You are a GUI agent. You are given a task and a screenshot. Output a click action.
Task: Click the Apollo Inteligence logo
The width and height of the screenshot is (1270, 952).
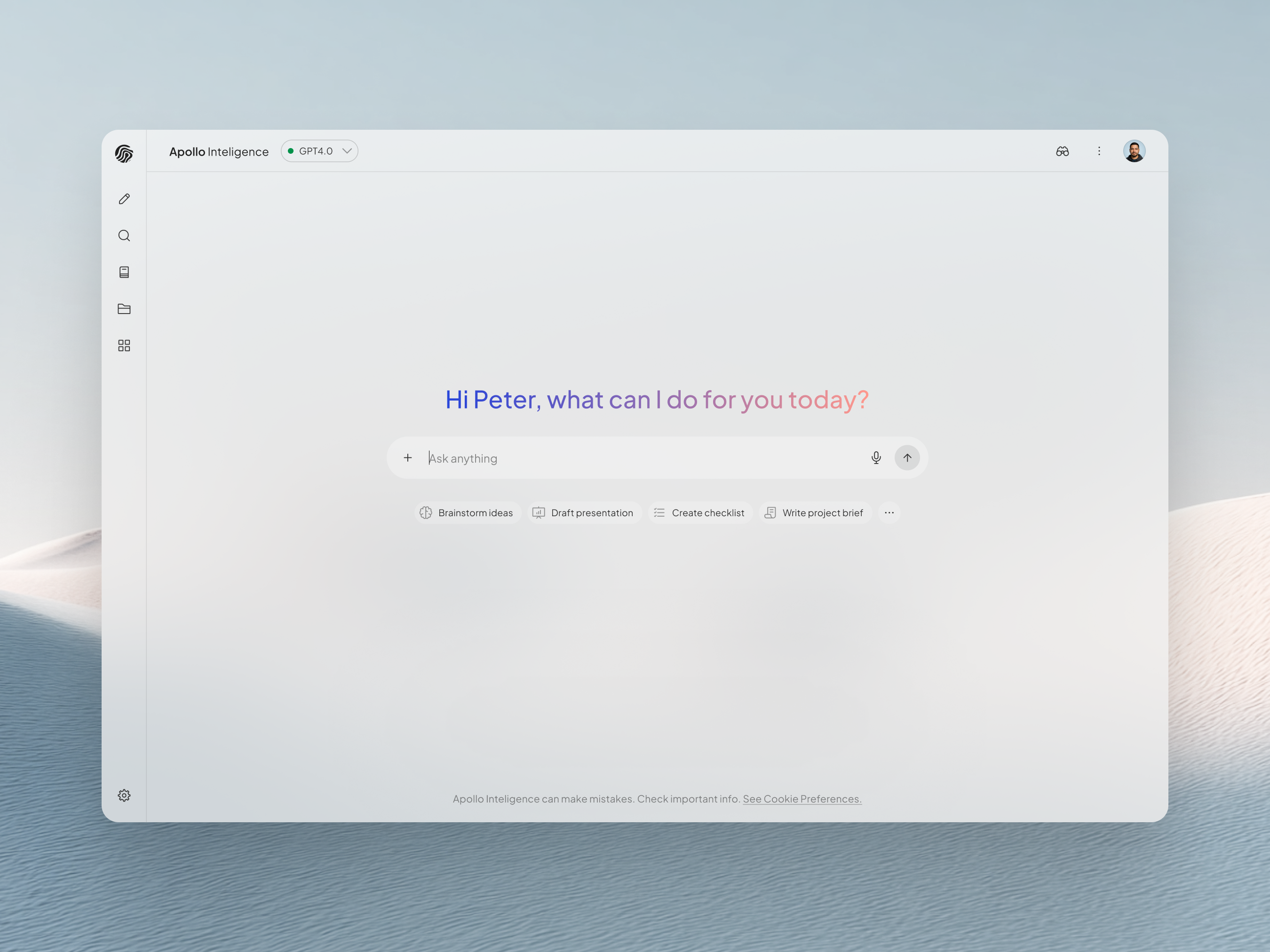coord(218,151)
